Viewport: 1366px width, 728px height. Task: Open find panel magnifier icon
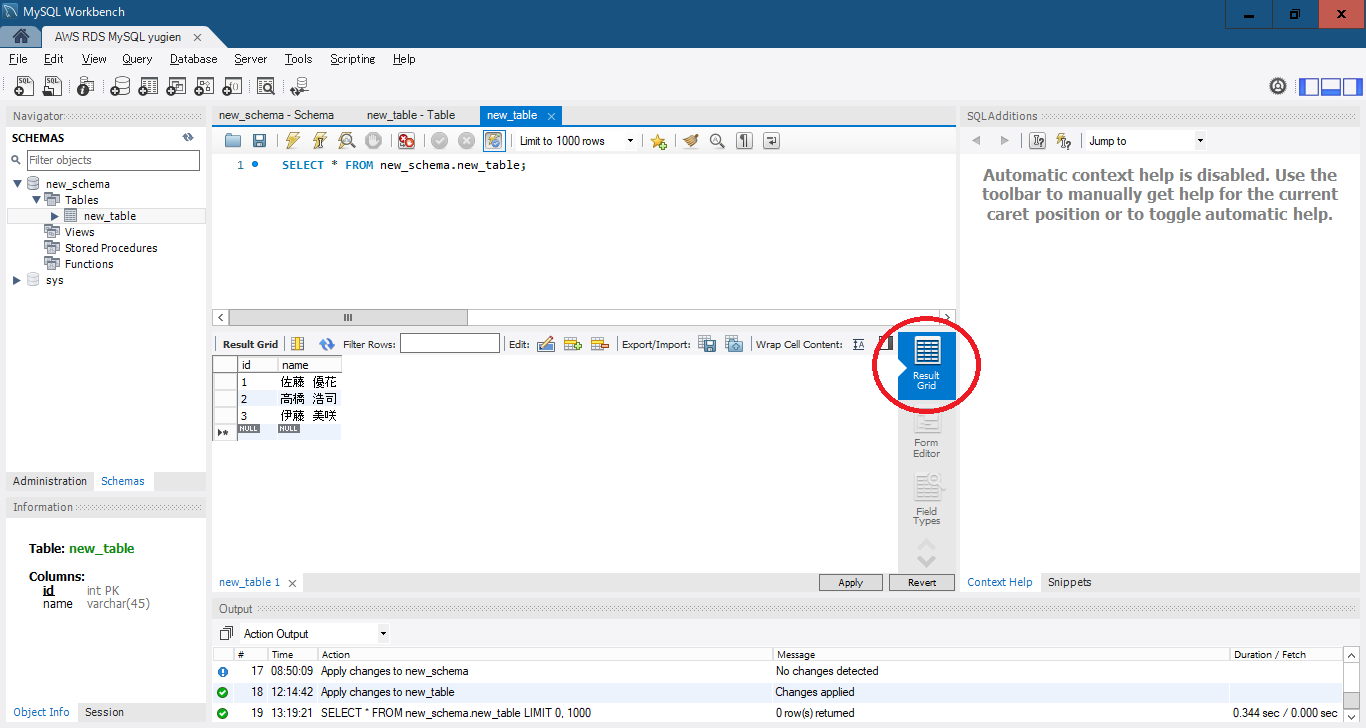(x=717, y=141)
